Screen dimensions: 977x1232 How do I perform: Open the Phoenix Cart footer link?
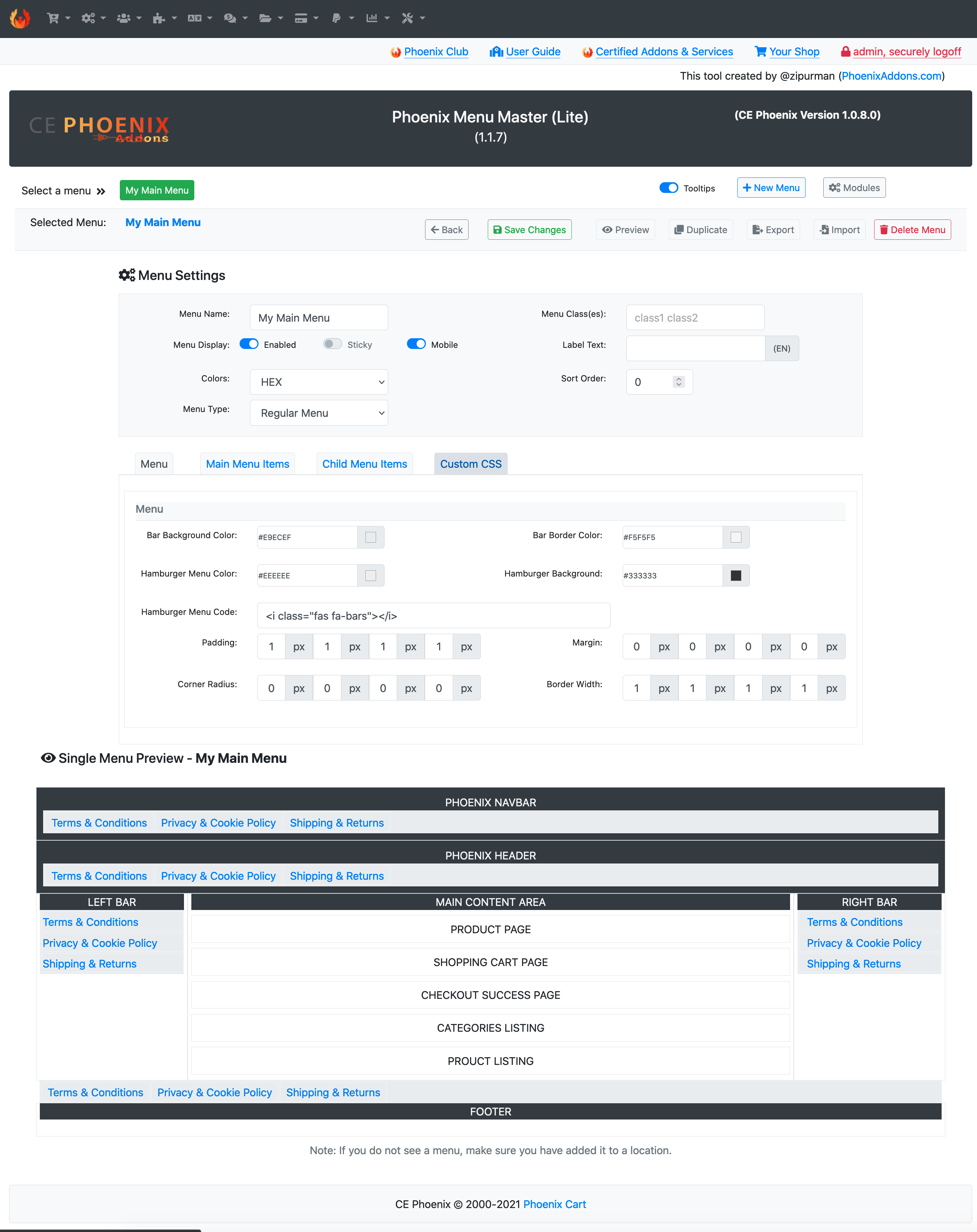click(554, 1204)
